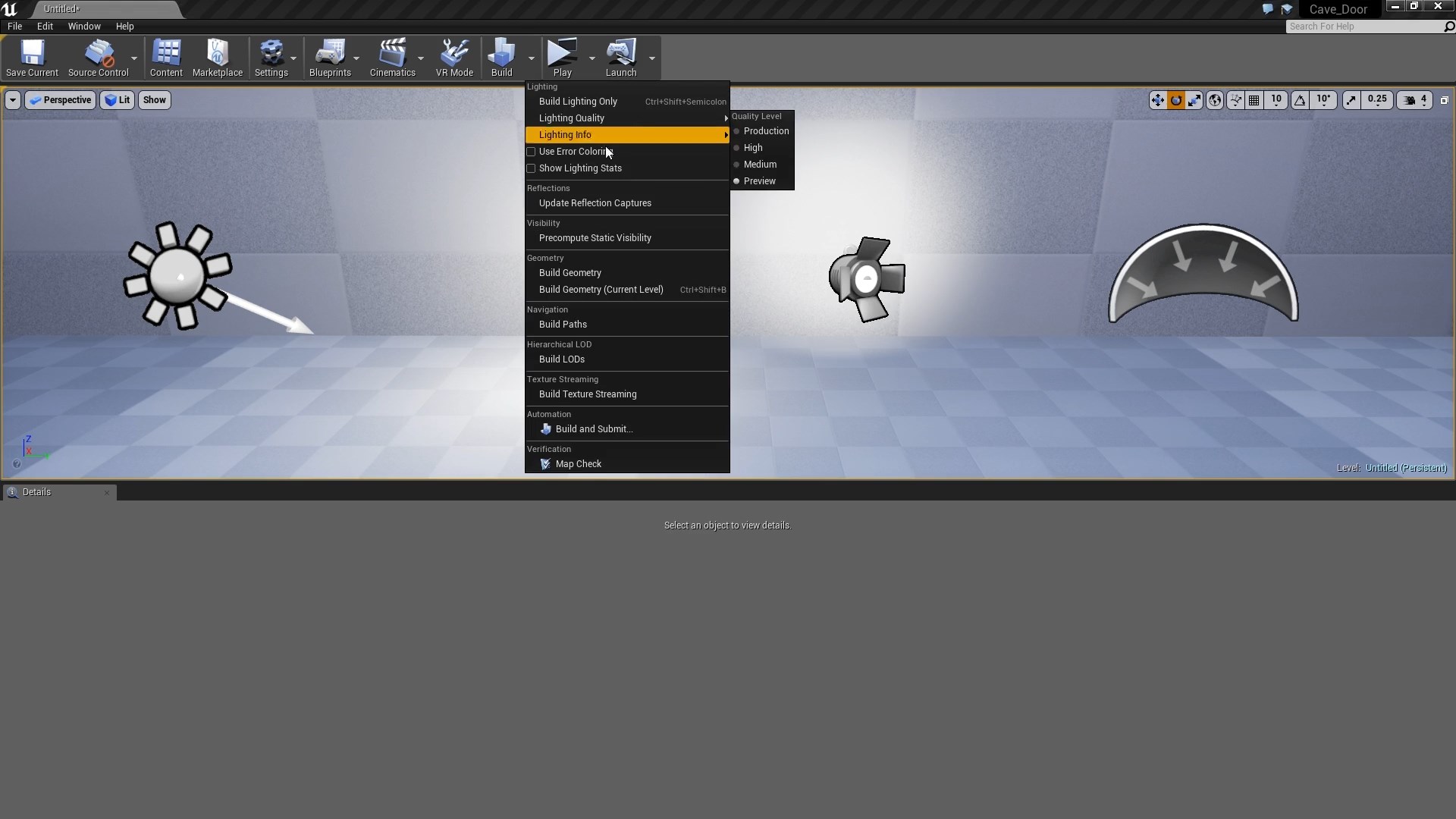
Task: Check Show Lighting Stats option
Action: pyautogui.click(x=532, y=168)
